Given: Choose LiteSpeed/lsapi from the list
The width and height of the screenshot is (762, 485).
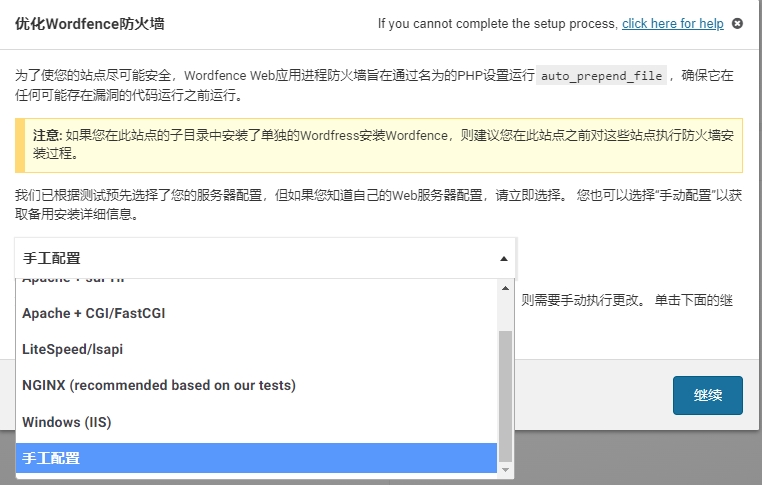Looking at the screenshot, I should pyautogui.click(x=256, y=349).
